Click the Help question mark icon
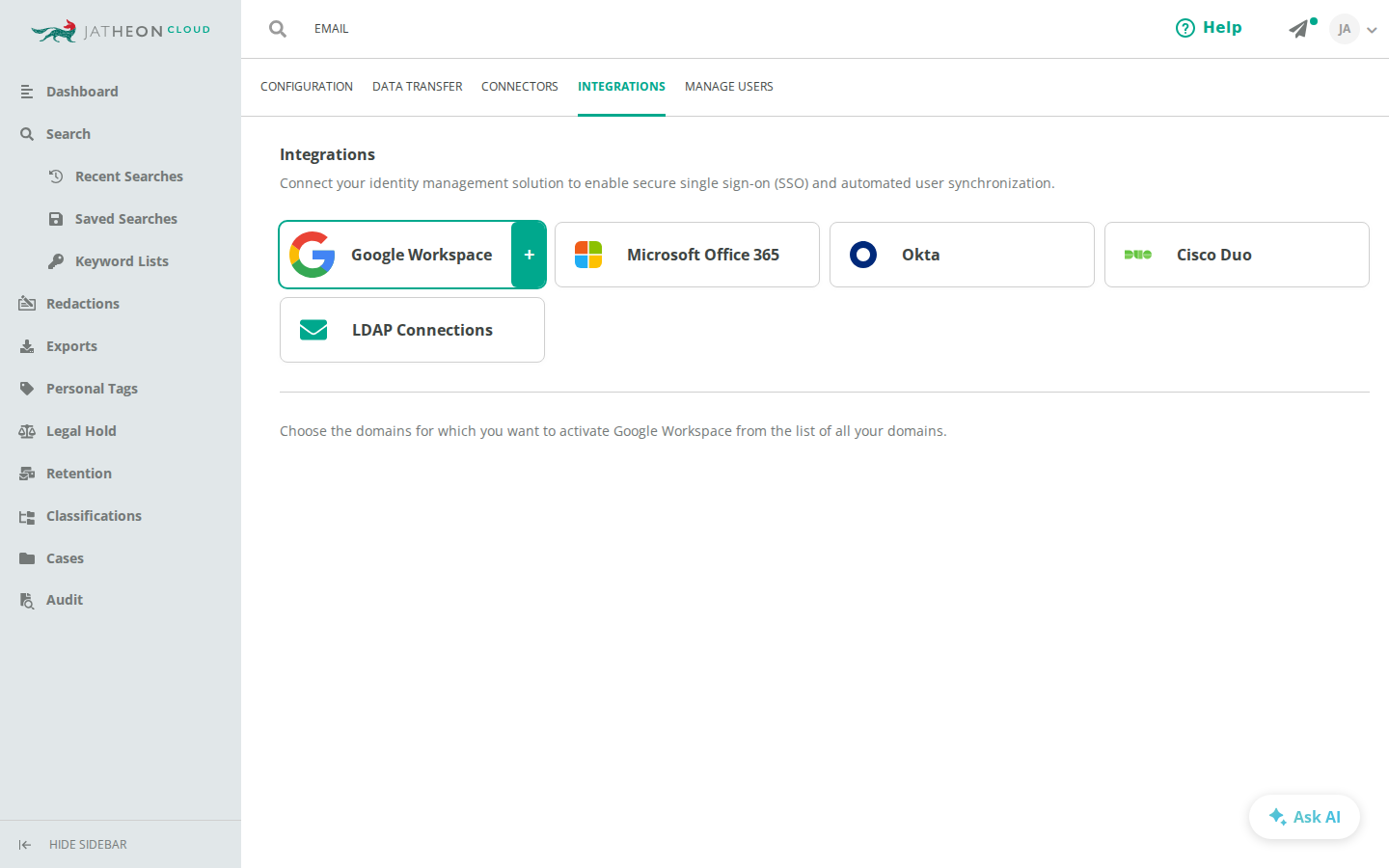 tap(1185, 28)
